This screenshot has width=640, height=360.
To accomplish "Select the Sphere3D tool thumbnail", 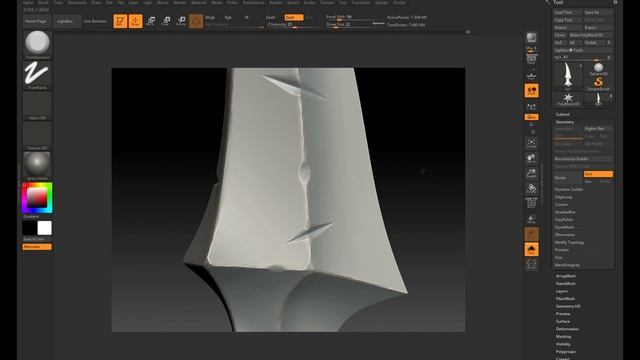I will point(598,69).
